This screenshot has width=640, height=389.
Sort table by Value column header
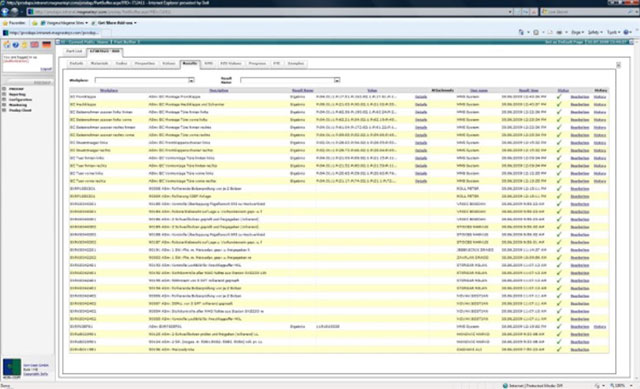tap(372, 91)
